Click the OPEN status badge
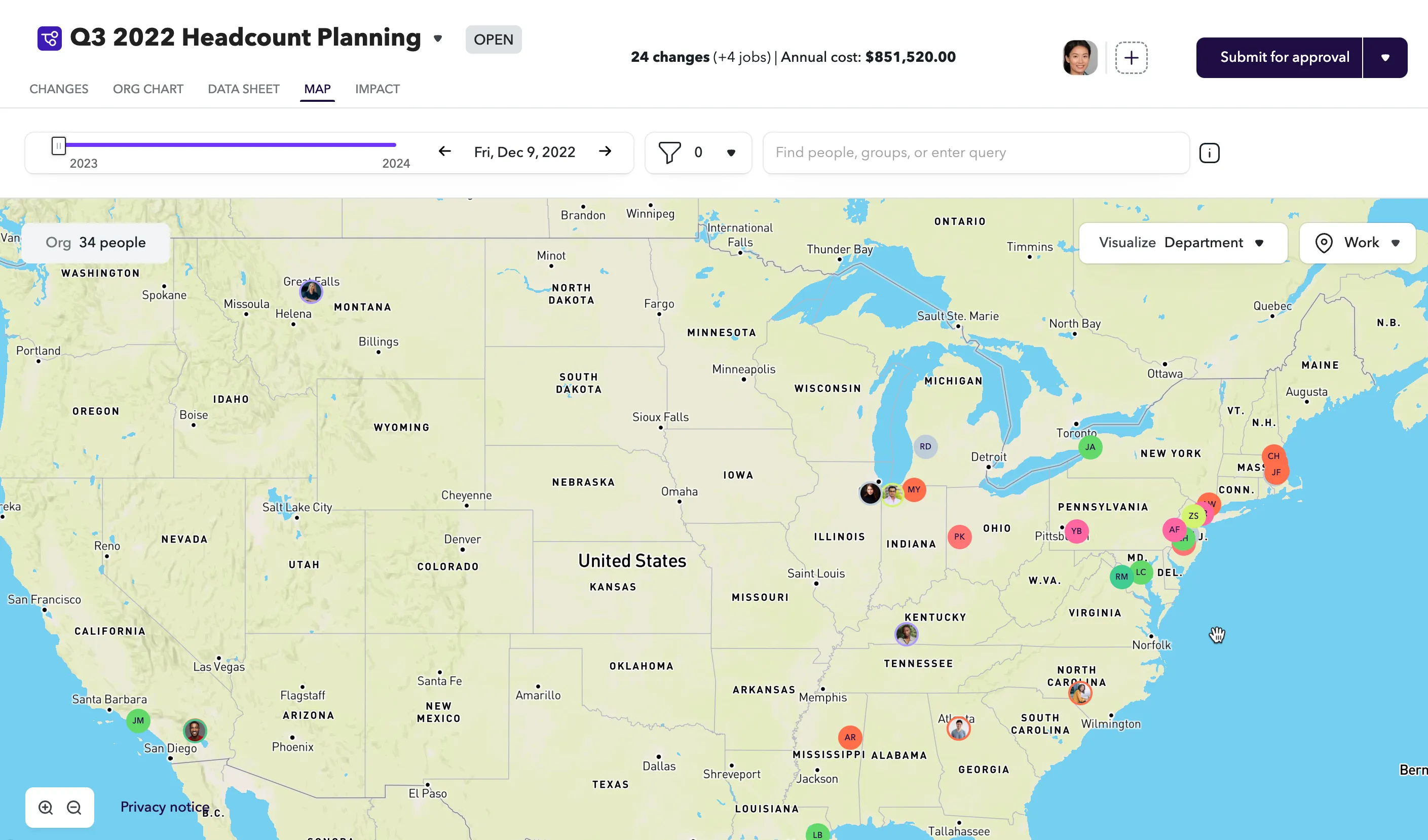Viewport: 1428px width, 840px height. point(494,39)
